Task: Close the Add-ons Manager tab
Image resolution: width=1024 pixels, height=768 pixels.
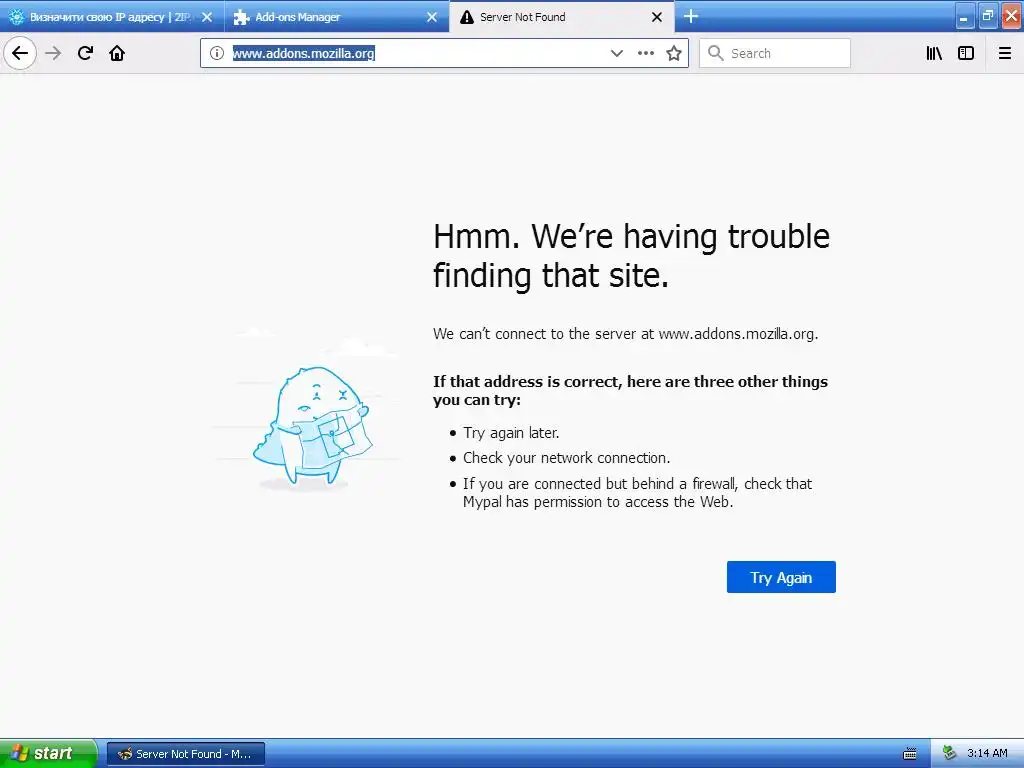Action: 432,17
